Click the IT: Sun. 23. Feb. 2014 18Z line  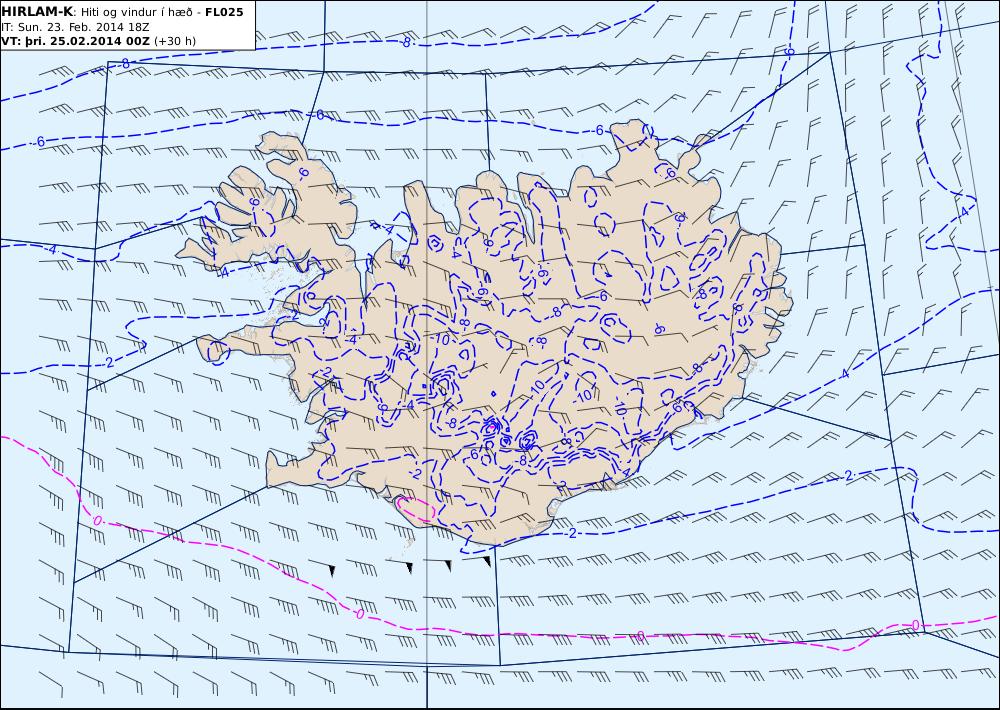tap(75, 27)
